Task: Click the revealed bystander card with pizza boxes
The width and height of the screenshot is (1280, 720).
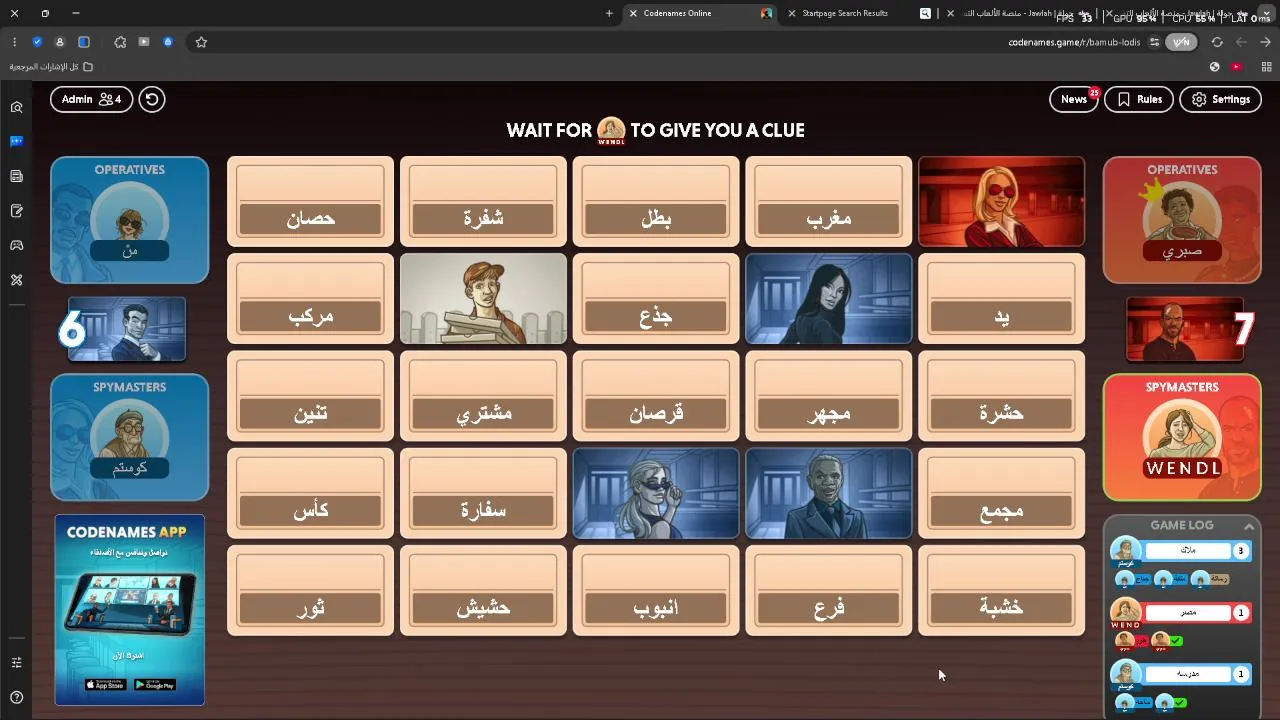Action: [483, 298]
